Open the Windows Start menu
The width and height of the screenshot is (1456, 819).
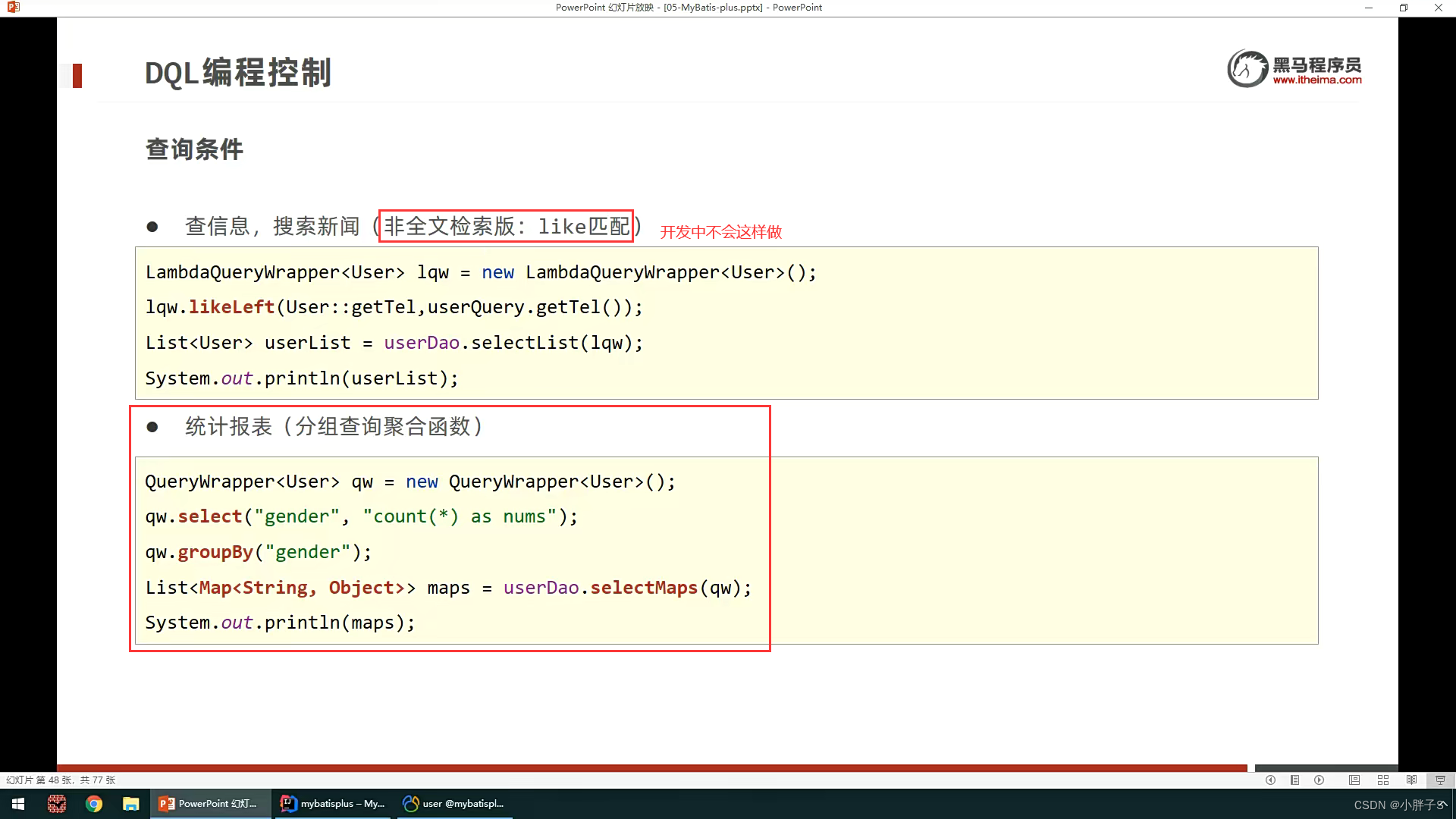tap(18, 804)
